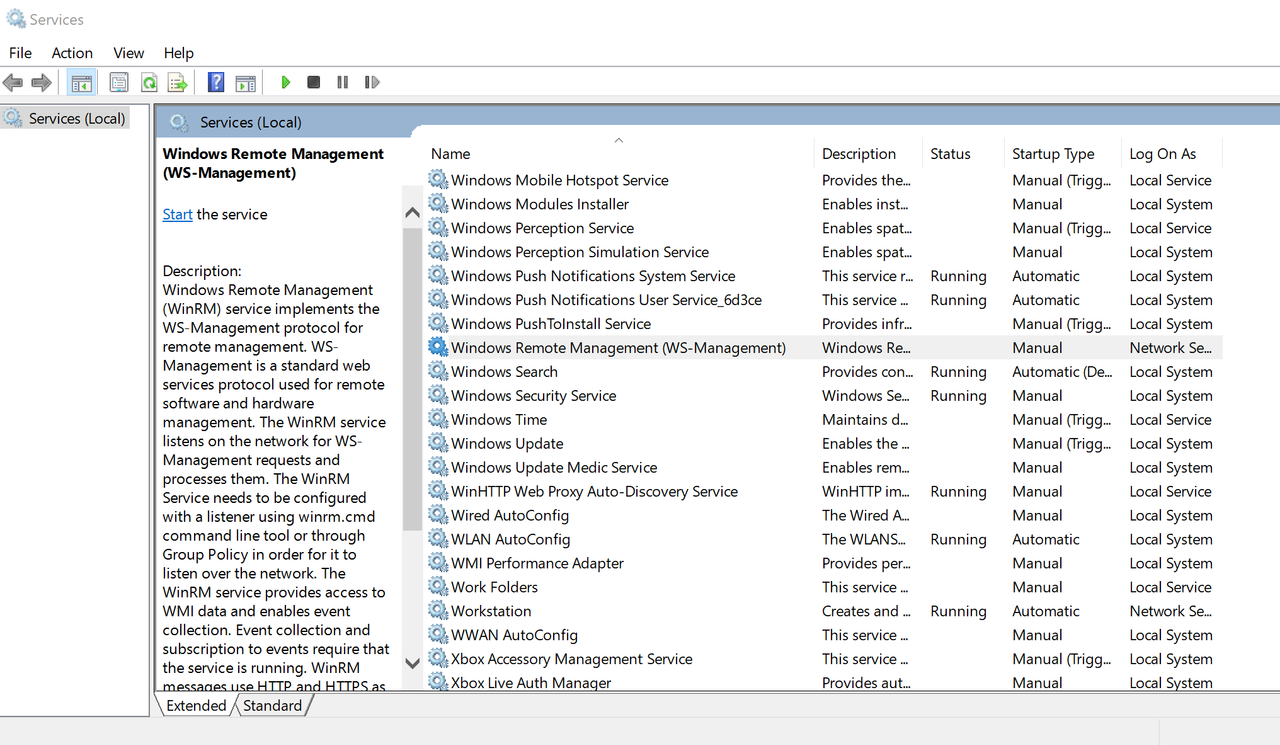Image resolution: width=1280 pixels, height=745 pixels.
Task: Click gear icon of Windows Time
Action: (438, 420)
